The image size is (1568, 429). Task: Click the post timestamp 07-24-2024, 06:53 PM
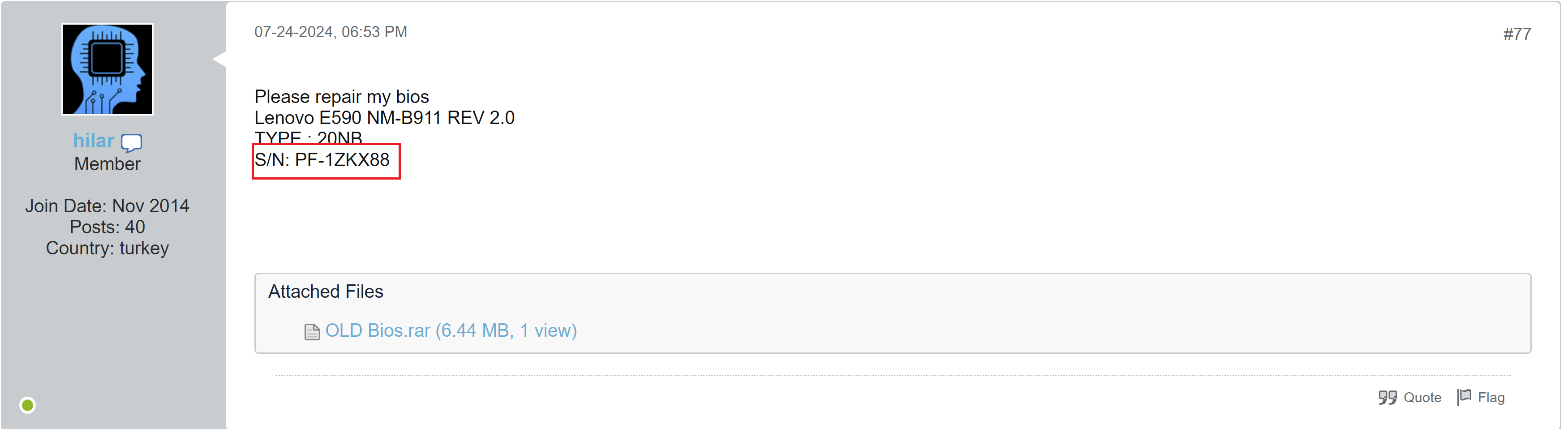click(331, 32)
